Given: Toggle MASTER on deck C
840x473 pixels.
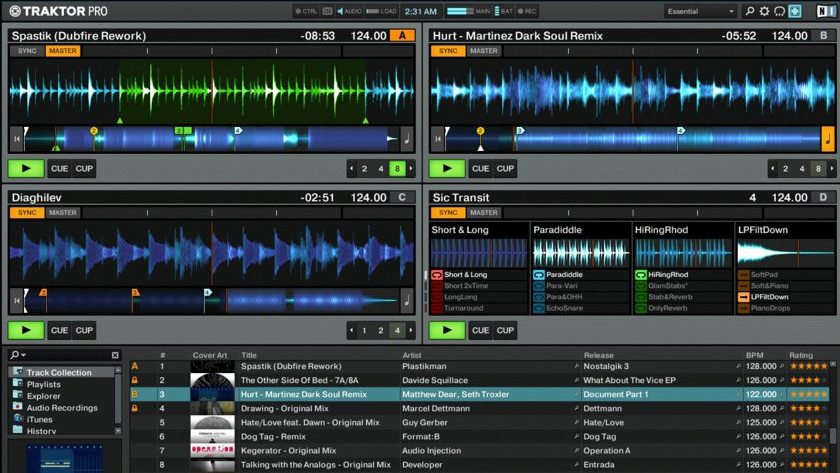Looking at the screenshot, I should click(63, 213).
